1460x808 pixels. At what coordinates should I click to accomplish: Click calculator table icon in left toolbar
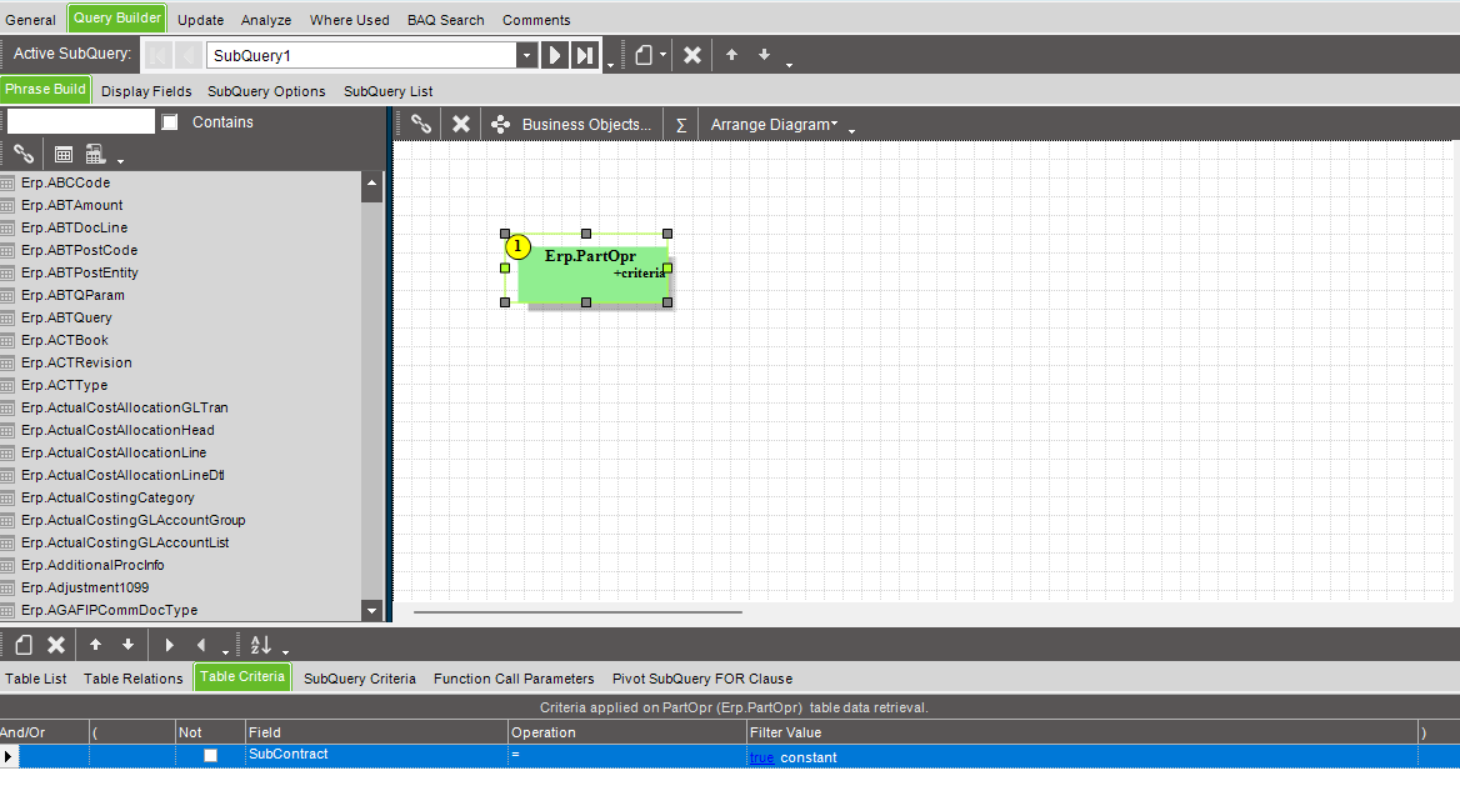click(x=96, y=154)
